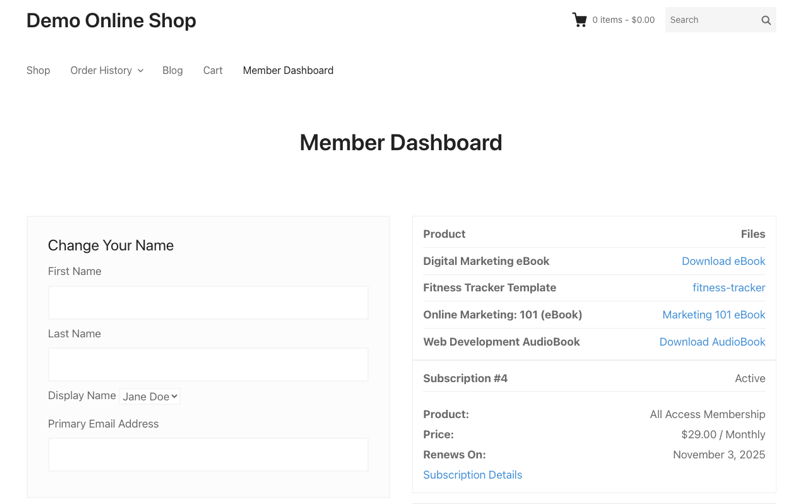Screen dimensions: 800x504
Task: Go to the Shop page
Action: coord(38,71)
